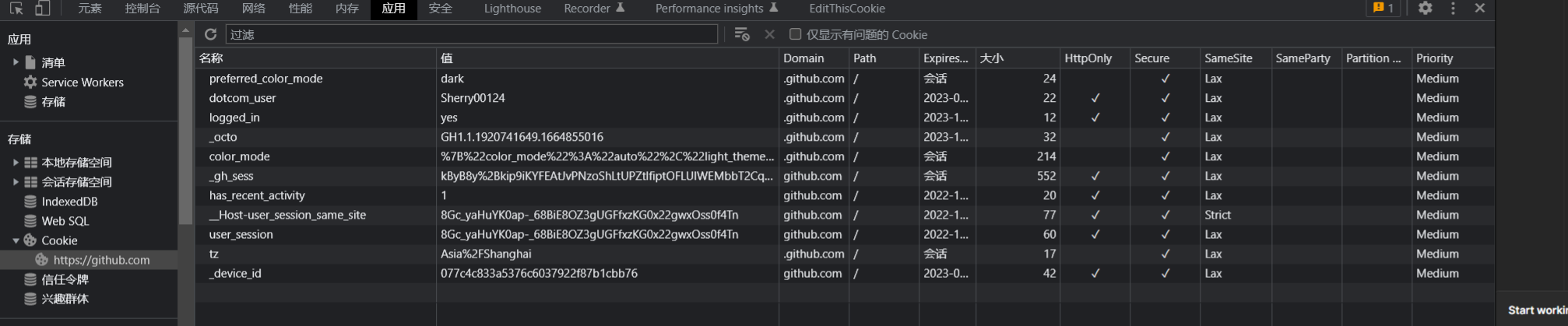The height and width of the screenshot is (326, 1568).
Task: Open the EditThisCookie tab
Action: 847,9
